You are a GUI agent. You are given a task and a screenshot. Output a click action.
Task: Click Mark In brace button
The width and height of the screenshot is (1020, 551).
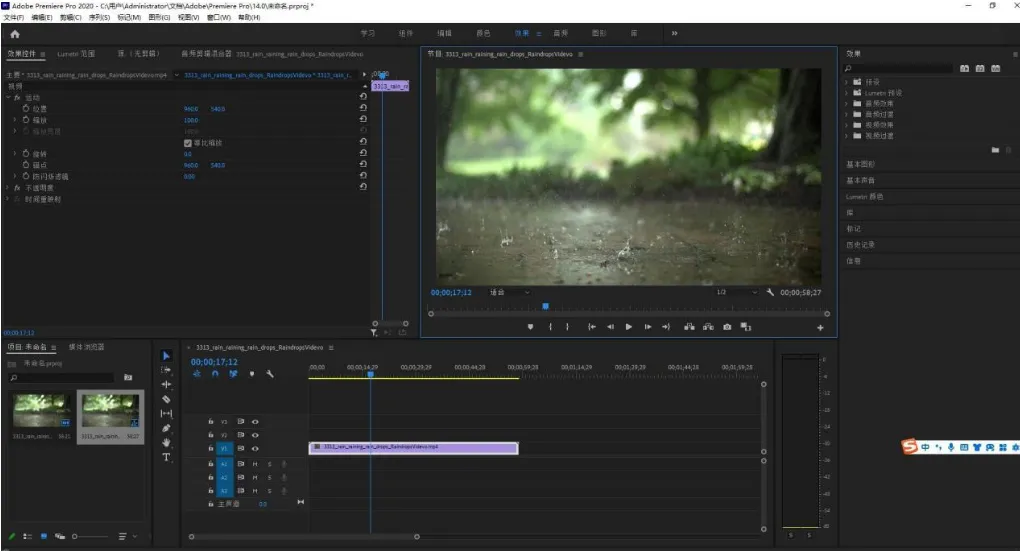tap(550, 327)
